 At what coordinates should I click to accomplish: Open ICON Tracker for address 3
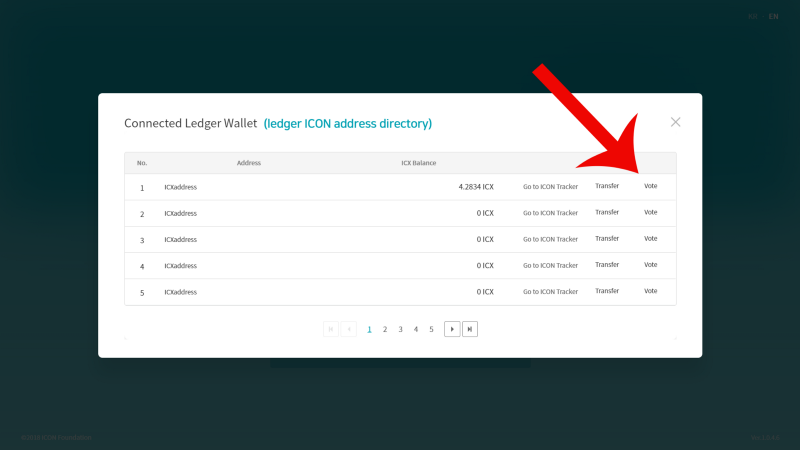(550, 239)
